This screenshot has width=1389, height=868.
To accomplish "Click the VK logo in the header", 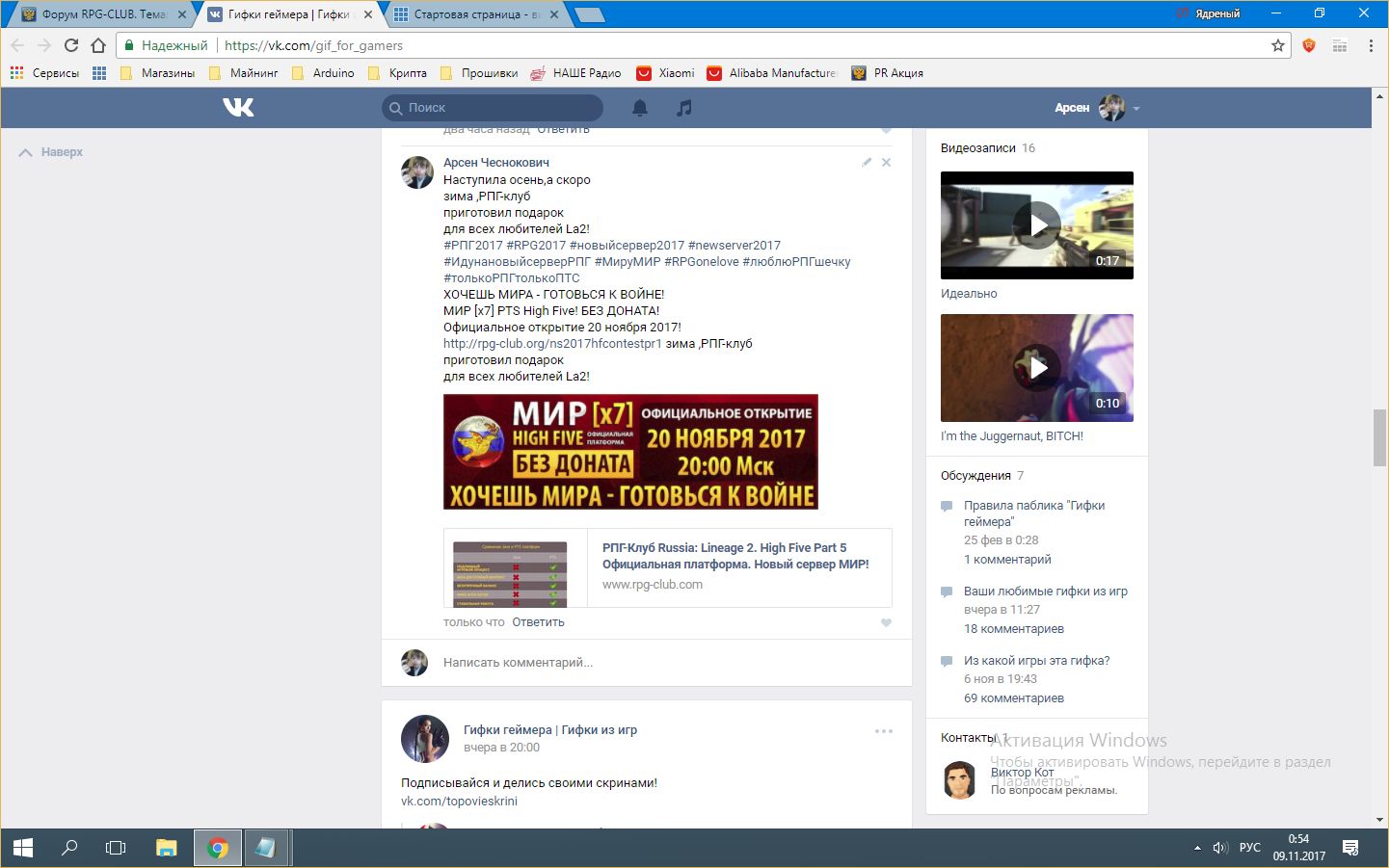I will tap(238, 107).
